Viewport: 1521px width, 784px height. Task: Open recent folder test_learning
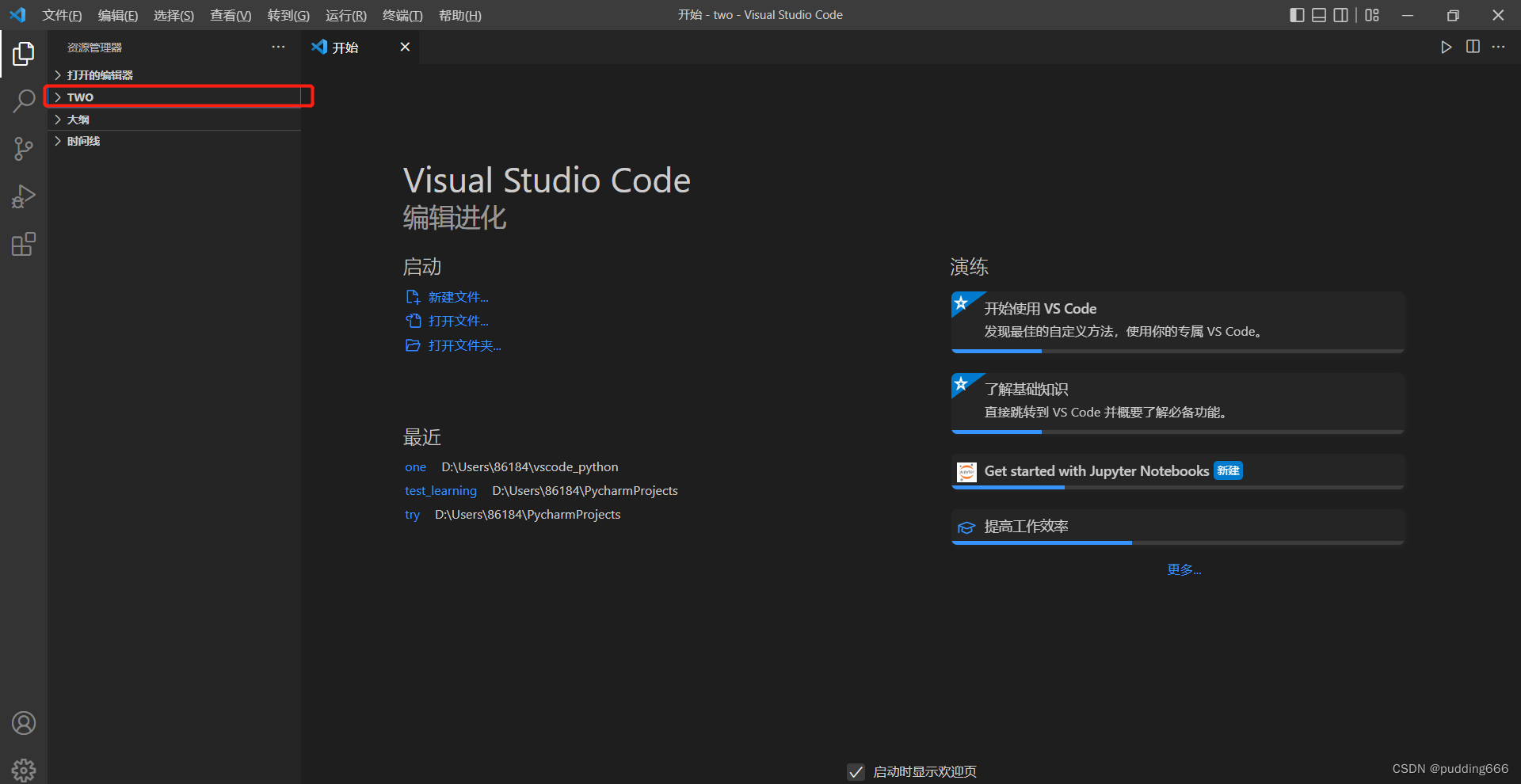click(440, 491)
